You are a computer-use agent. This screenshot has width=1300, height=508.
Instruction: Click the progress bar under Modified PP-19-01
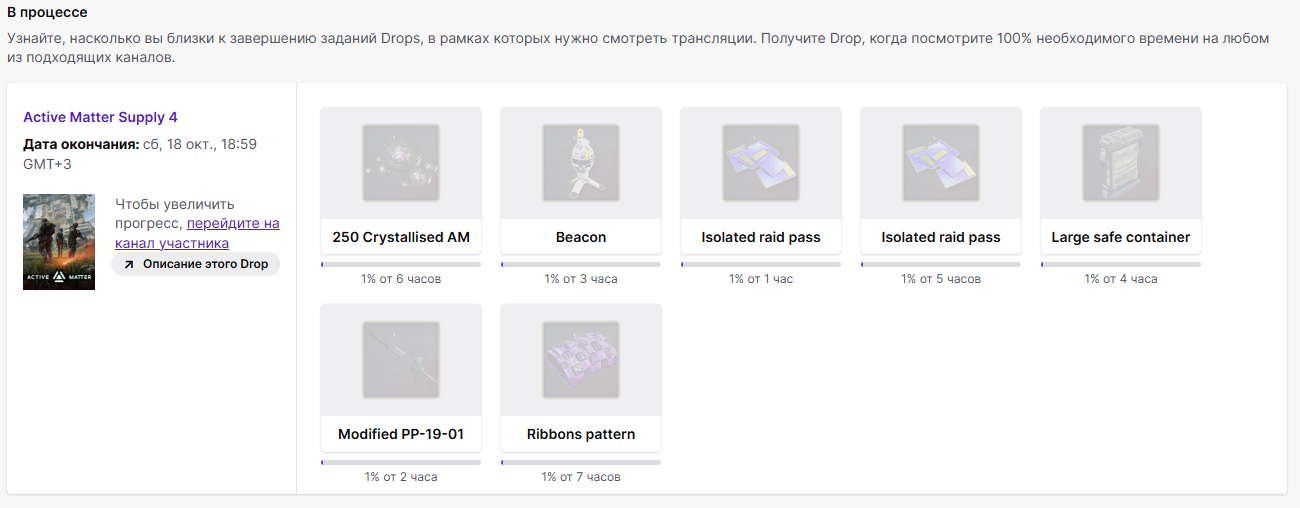(x=401, y=462)
